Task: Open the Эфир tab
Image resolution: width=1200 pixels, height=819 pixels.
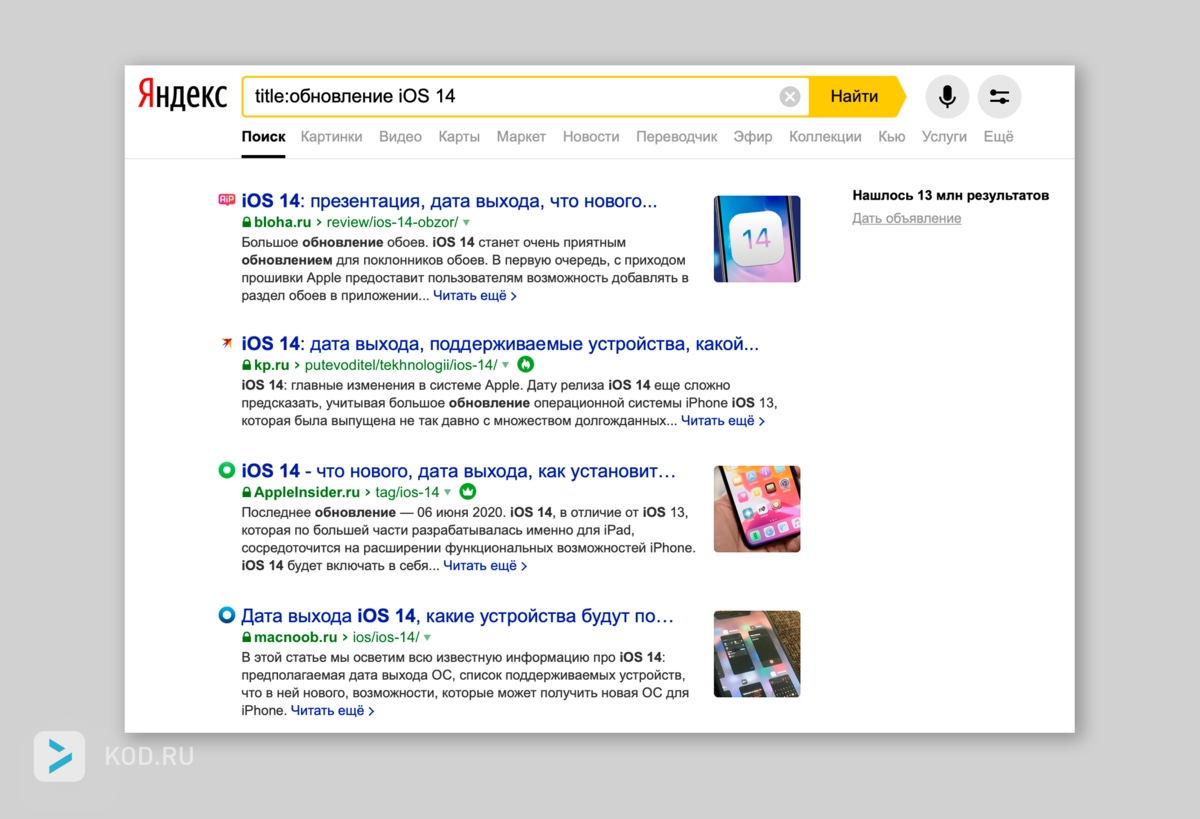Action: (753, 137)
